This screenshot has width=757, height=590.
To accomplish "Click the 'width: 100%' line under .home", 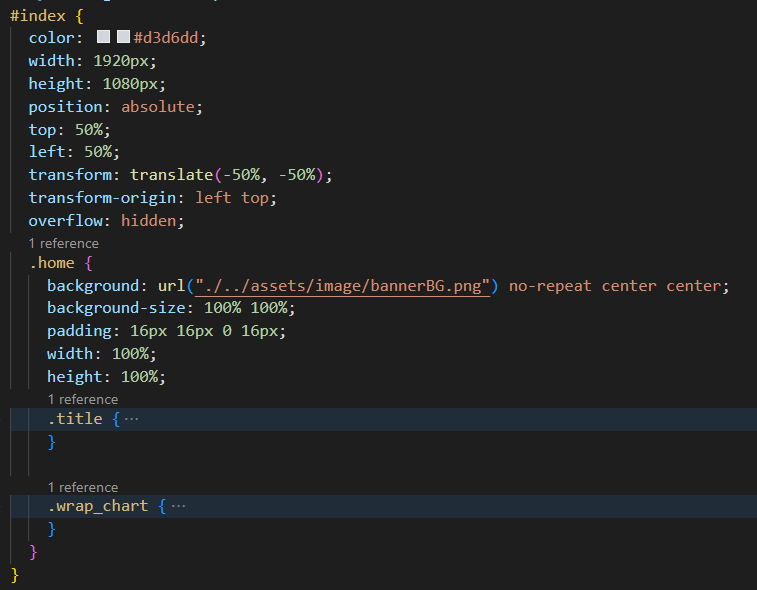I will (102, 354).
